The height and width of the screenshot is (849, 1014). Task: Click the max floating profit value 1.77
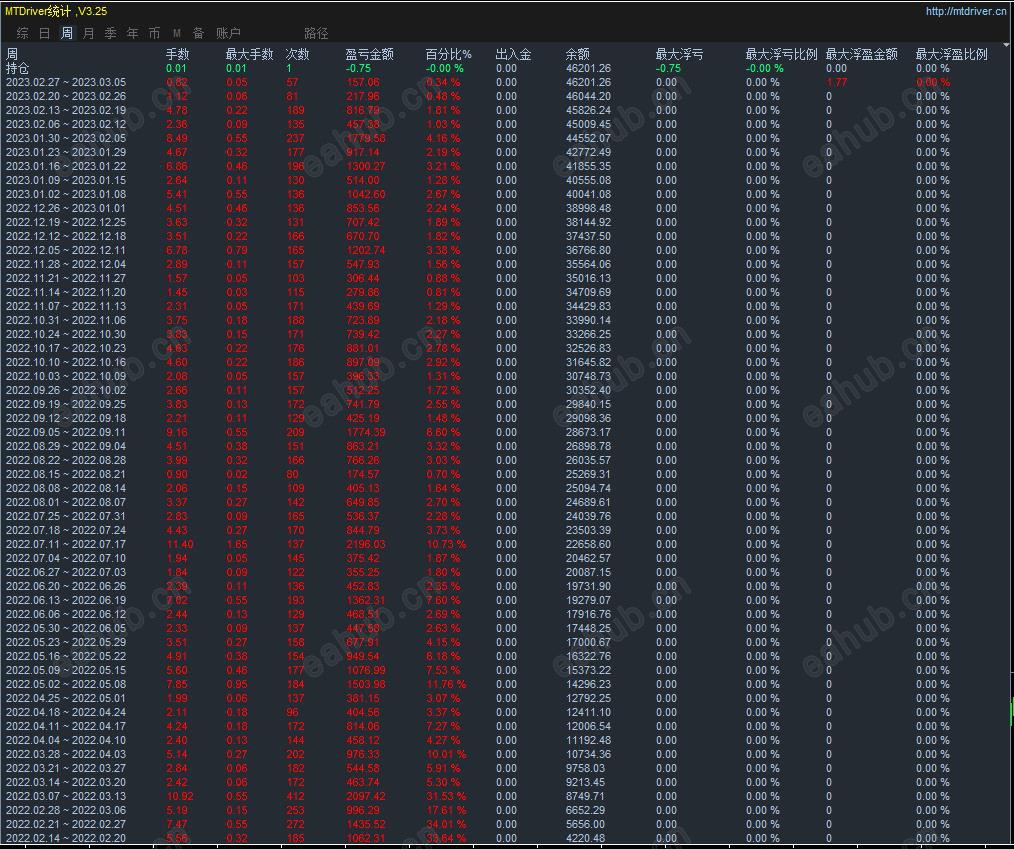pos(836,82)
